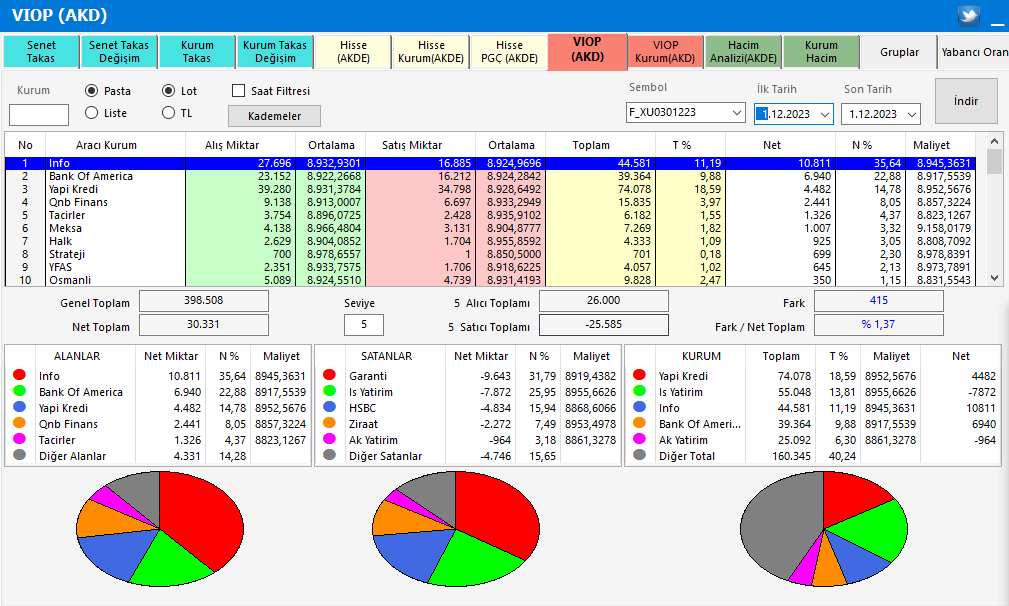Open the İlk Tarih date dropdown
This screenshot has width=1009, height=606.
(824, 115)
